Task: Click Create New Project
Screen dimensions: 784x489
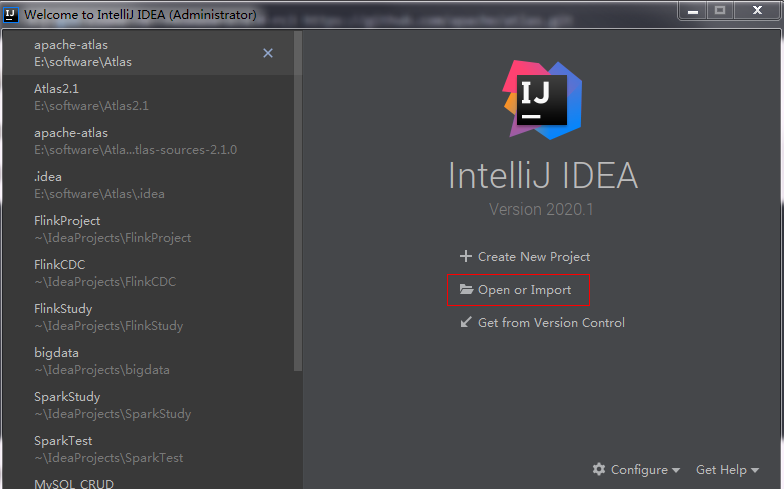Action: 534,256
